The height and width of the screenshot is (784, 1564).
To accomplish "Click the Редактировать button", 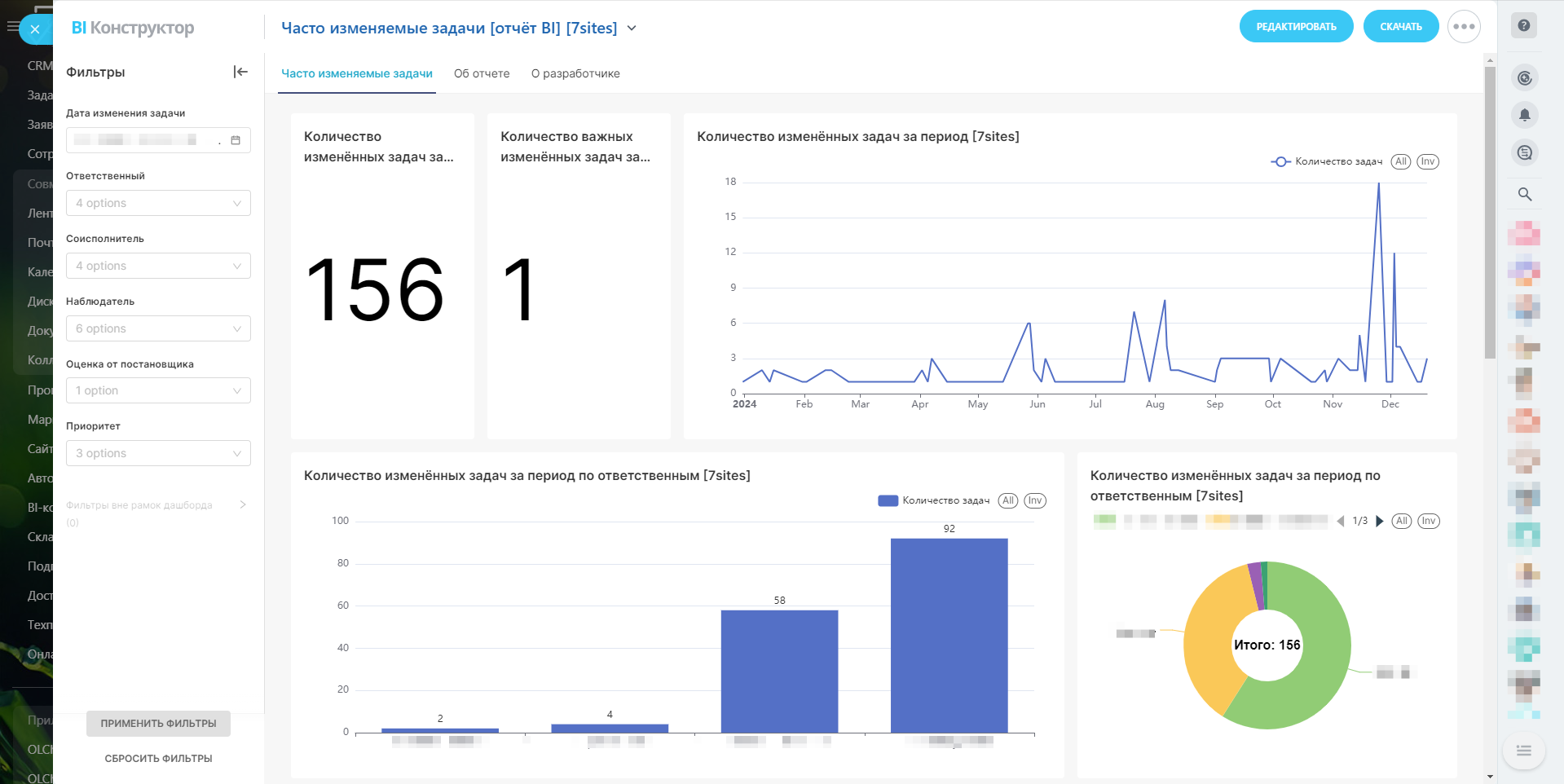I will pyautogui.click(x=1296, y=27).
